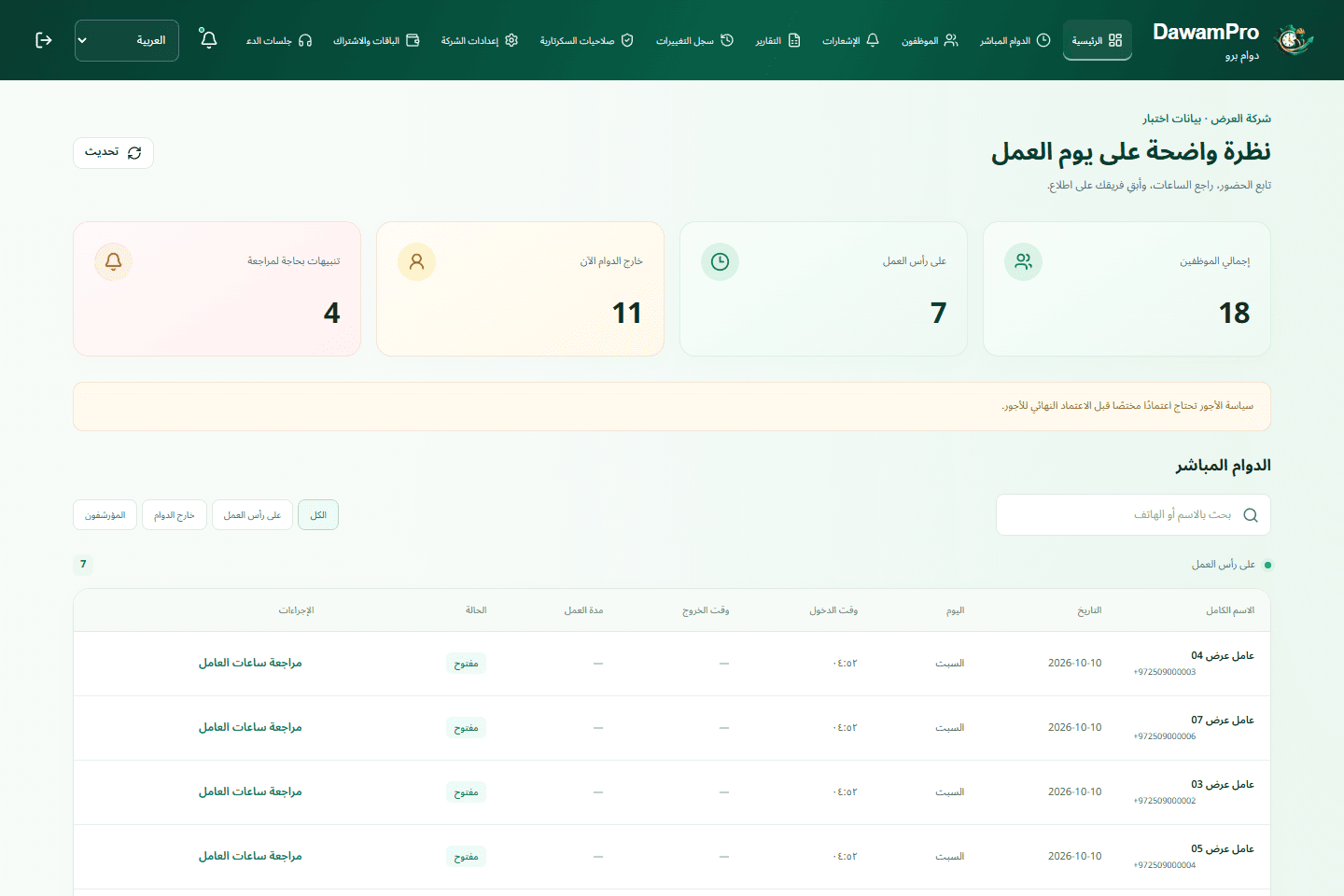The height and width of the screenshot is (896, 1344).
Task: Click phone number +972509000002
Action: (1164, 801)
